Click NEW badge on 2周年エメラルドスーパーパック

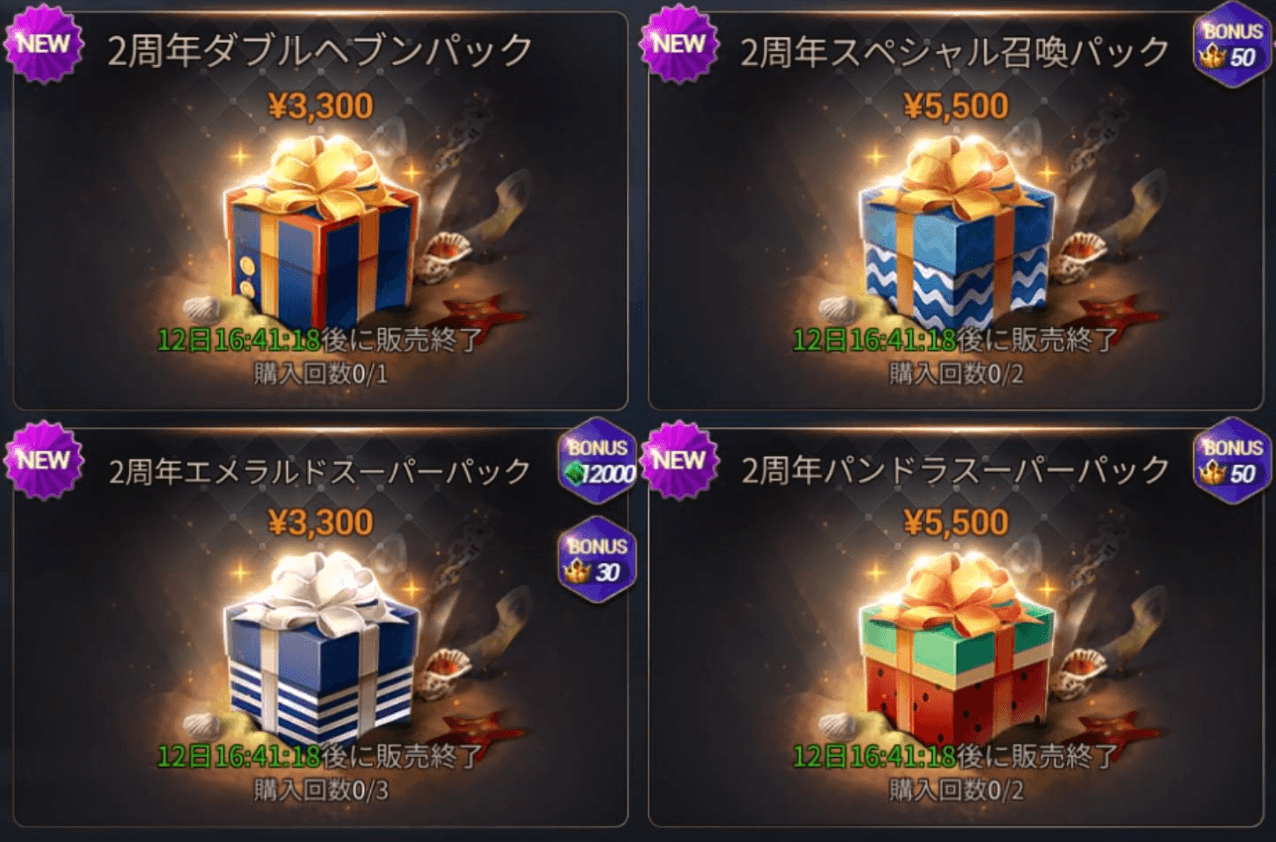pos(43,461)
